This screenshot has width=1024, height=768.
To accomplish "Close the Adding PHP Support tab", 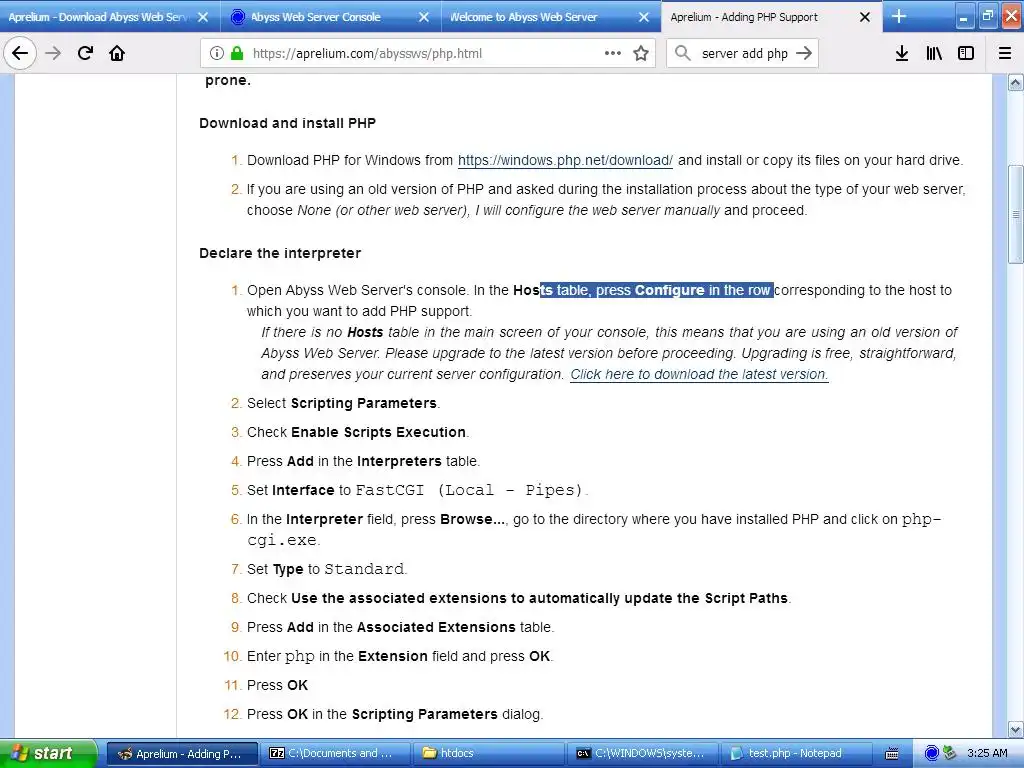I will (x=865, y=17).
